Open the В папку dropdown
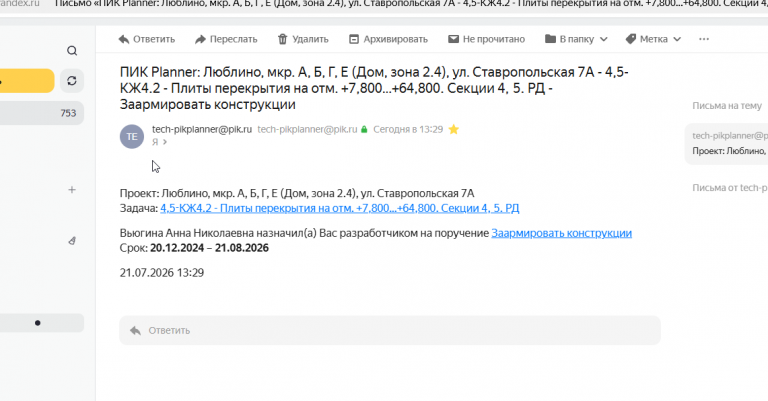 tap(576, 39)
